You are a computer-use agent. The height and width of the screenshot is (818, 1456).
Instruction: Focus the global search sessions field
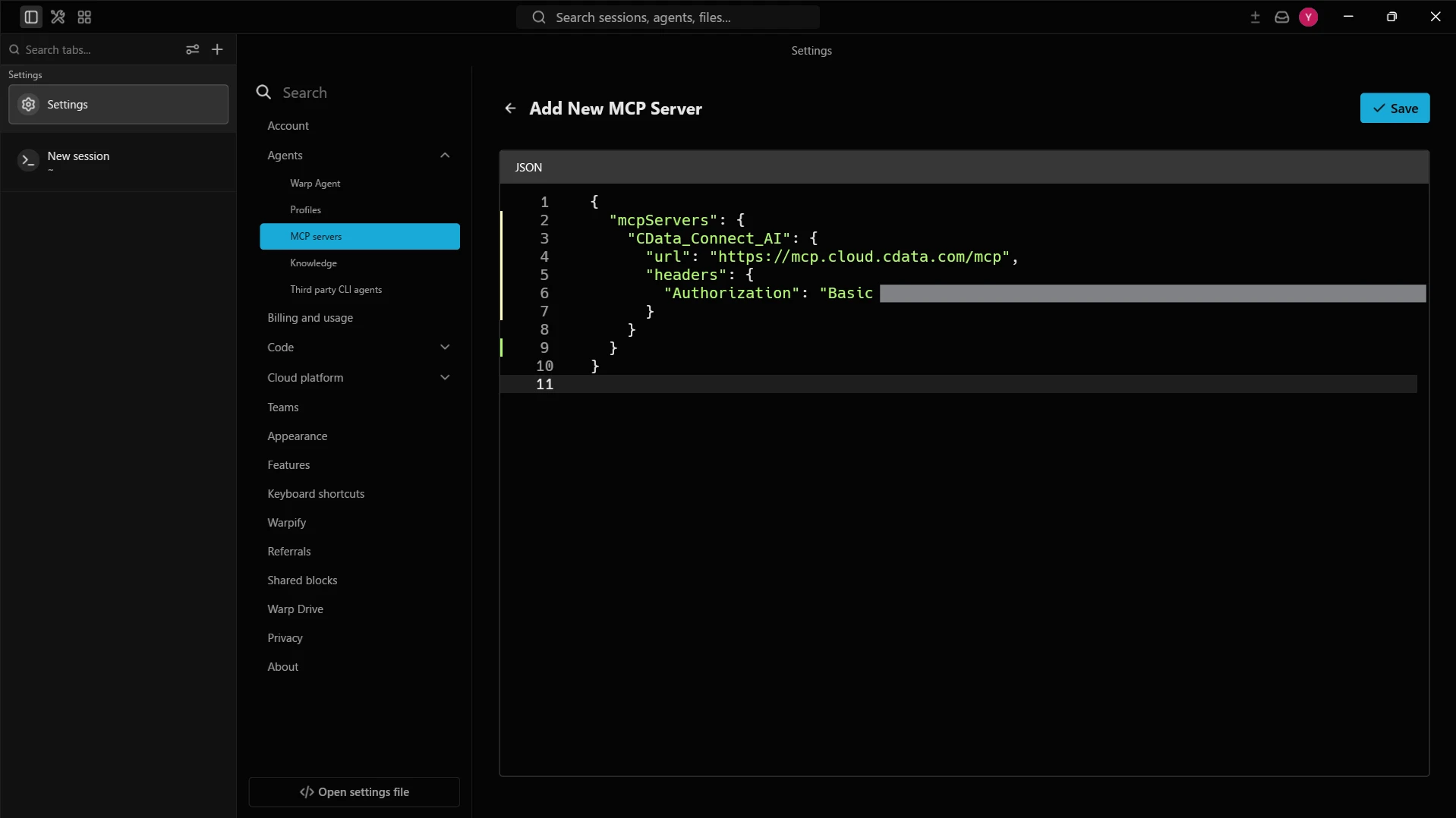668,17
